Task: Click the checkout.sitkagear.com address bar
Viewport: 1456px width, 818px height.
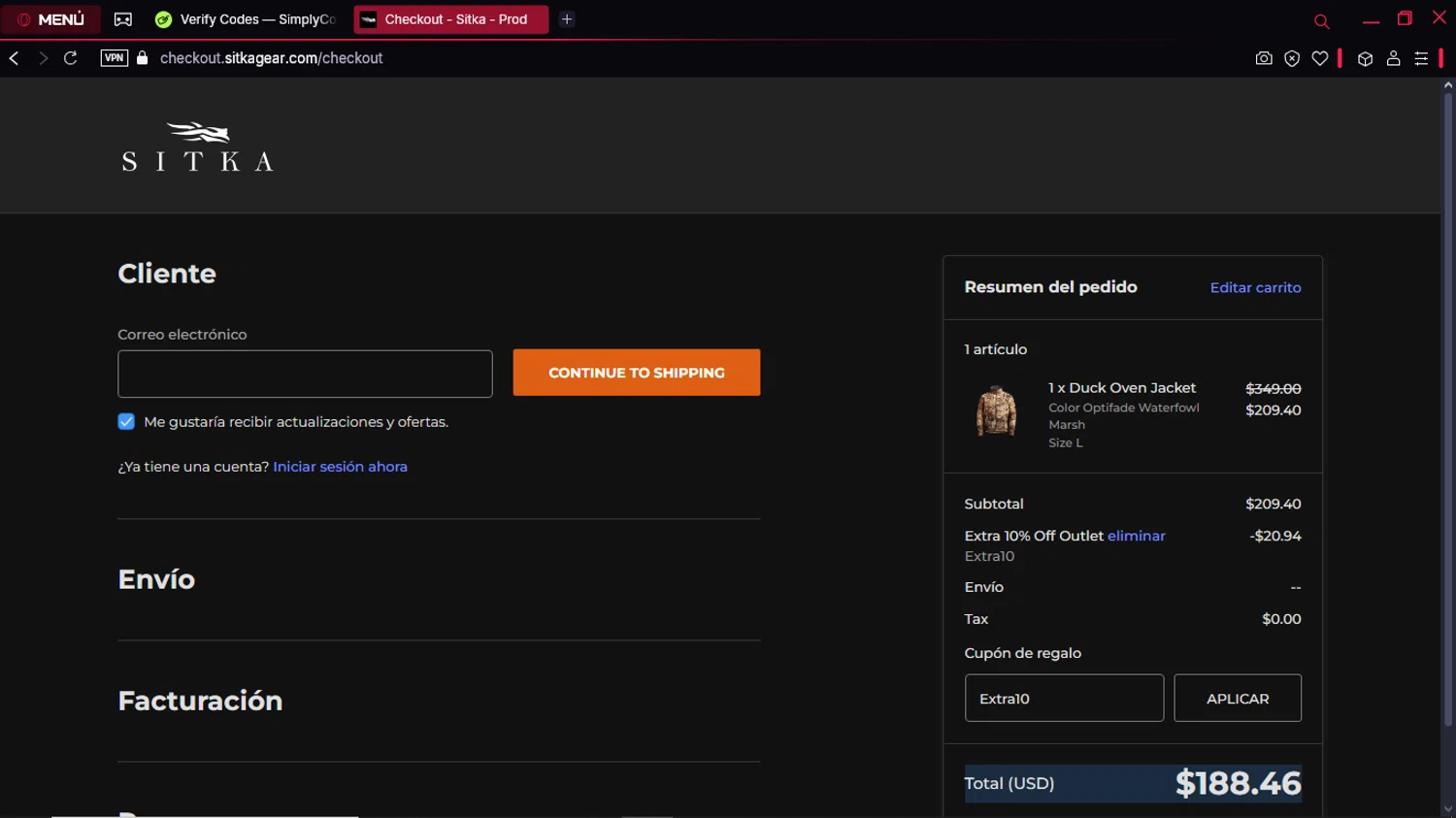Action: point(272,58)
